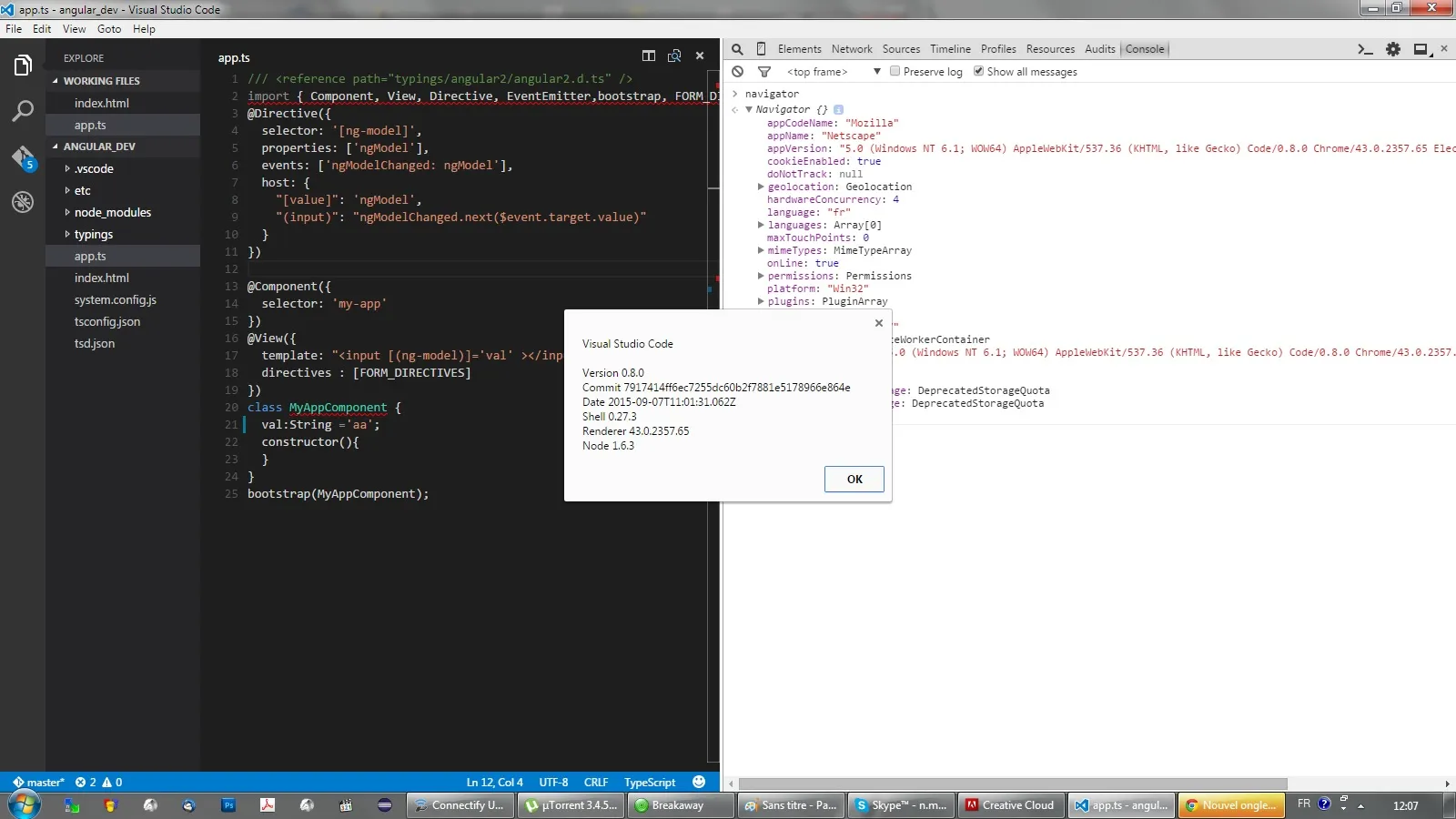Expand the languages array property
The image size is (1456, 819).
[761, 225]
